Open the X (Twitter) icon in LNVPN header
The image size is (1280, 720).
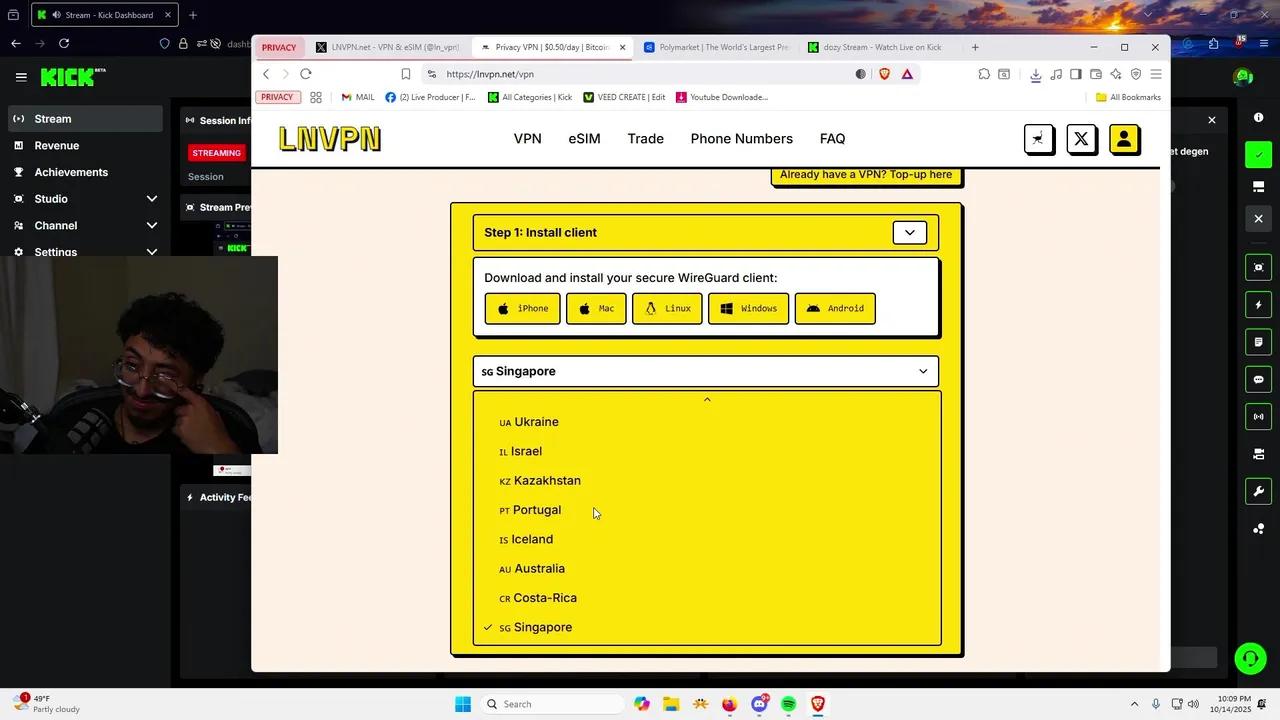(x=1081, y=139)
